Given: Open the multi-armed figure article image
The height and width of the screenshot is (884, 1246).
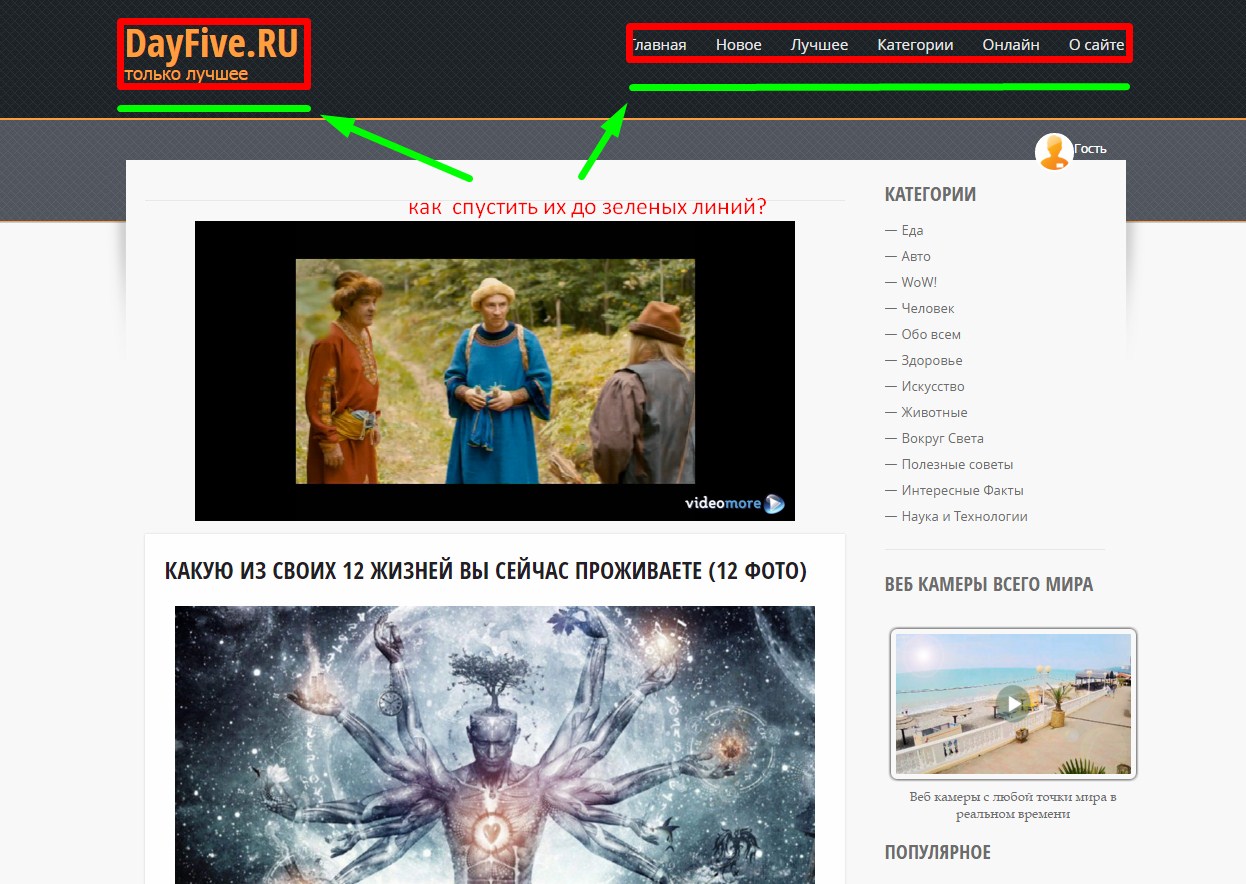Looking at the screenshot, I should click(x=495, y=745).
